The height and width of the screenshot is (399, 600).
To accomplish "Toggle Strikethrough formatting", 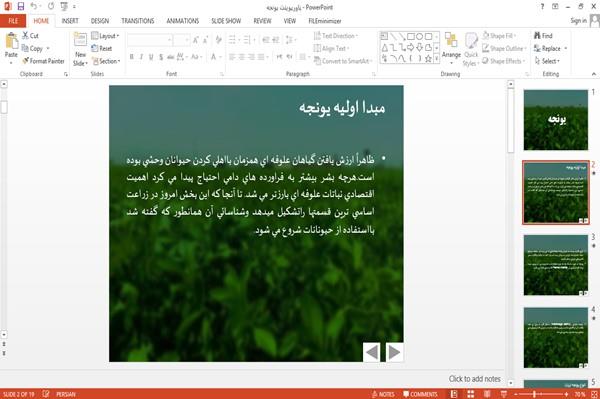I will 171,57.
